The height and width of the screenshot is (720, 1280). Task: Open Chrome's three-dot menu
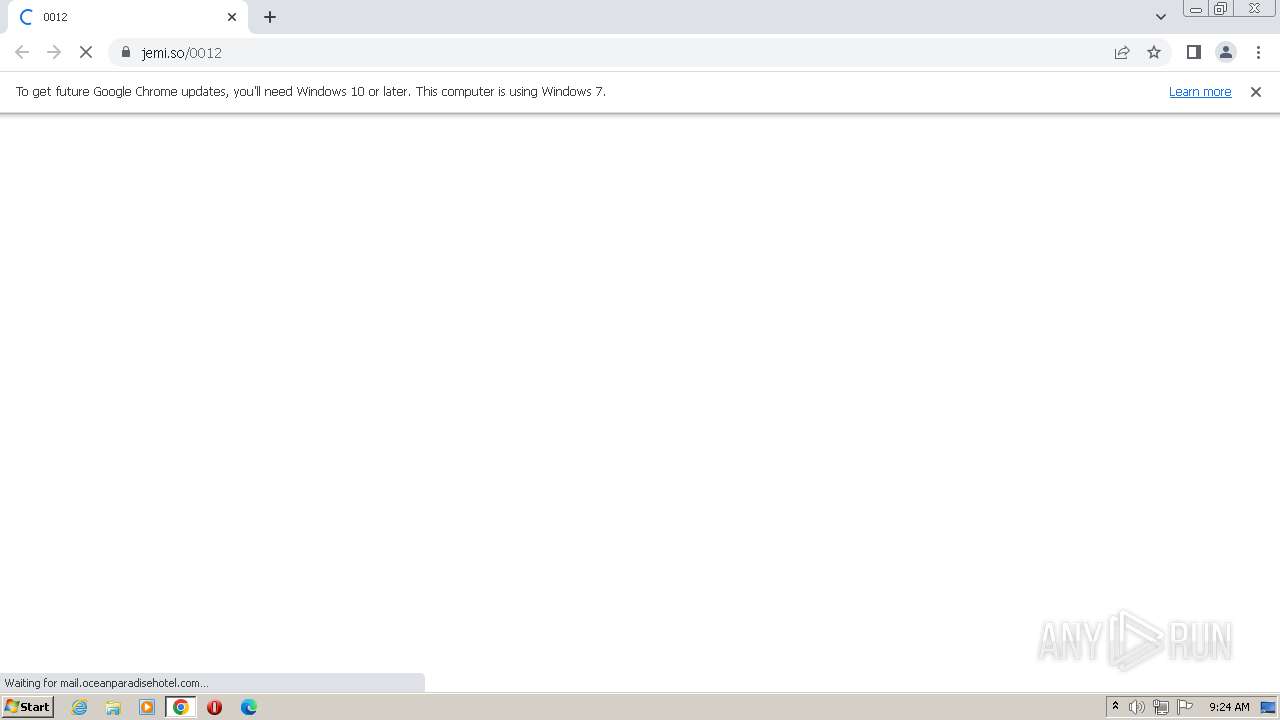(1258, 52)
